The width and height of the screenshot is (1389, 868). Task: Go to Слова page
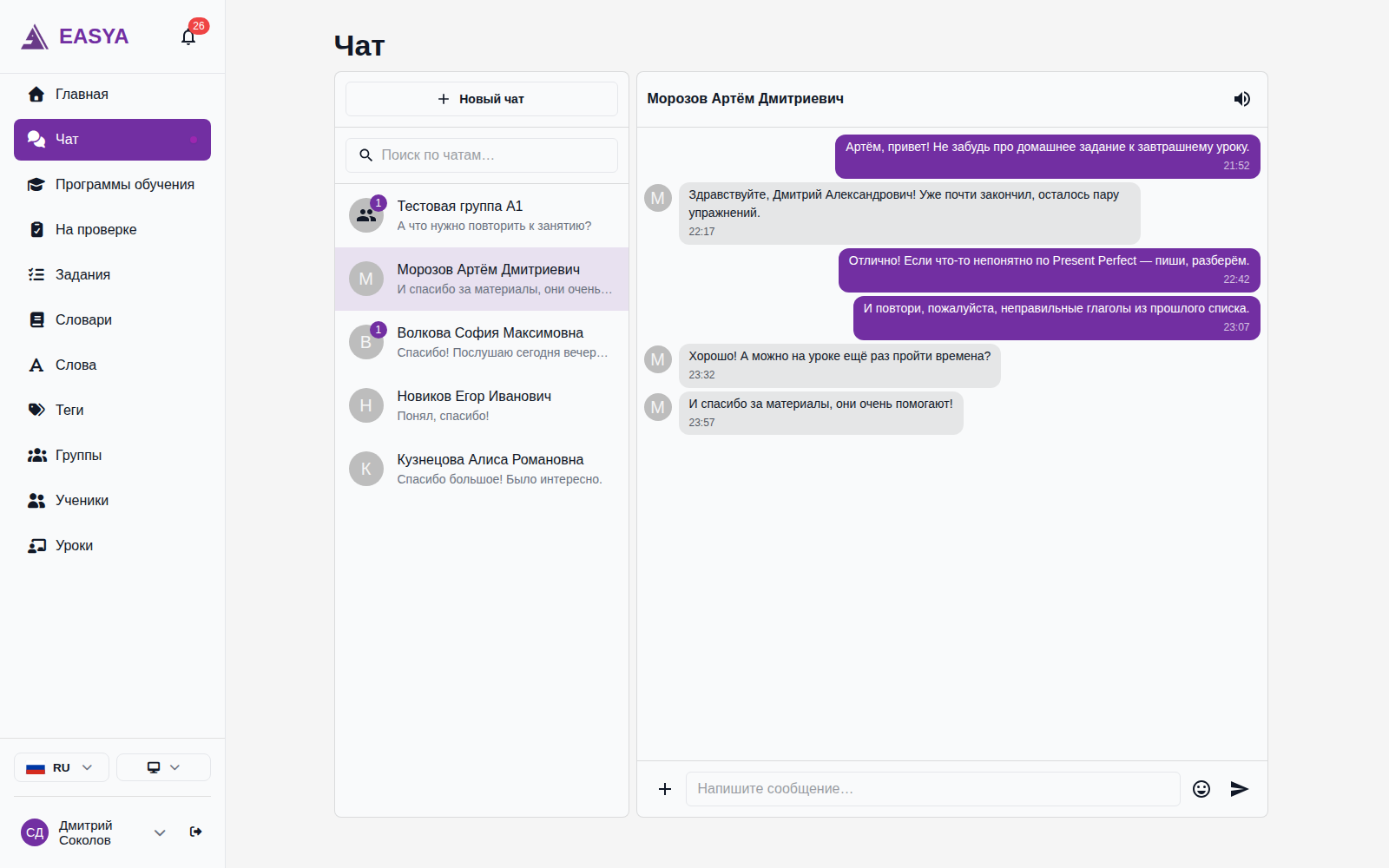(112, 365)
